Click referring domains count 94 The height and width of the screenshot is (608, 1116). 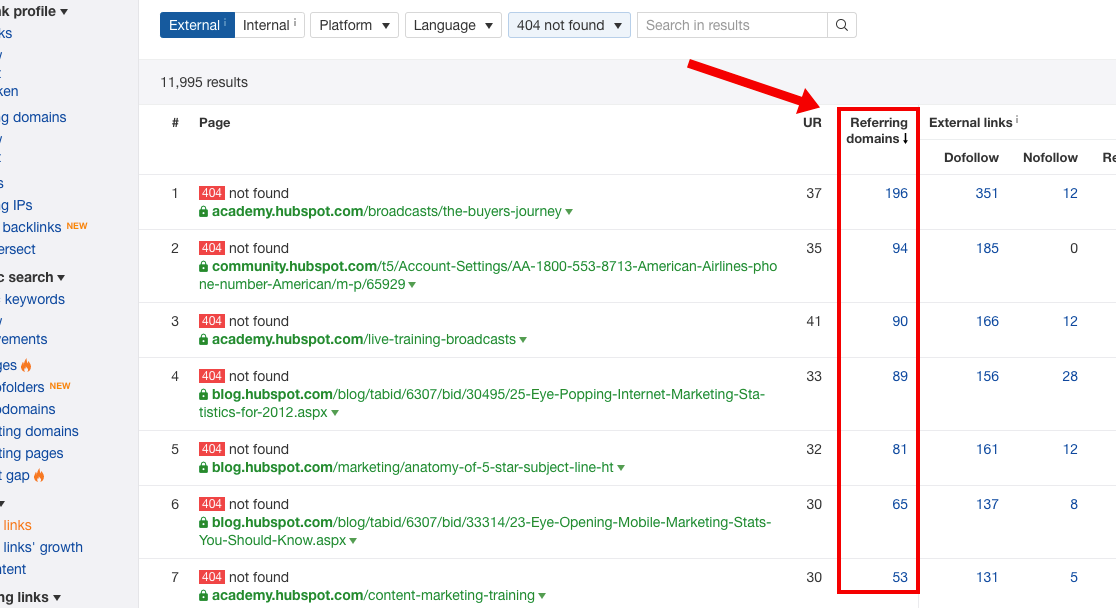pyautogui.click(x=900, y=248)
